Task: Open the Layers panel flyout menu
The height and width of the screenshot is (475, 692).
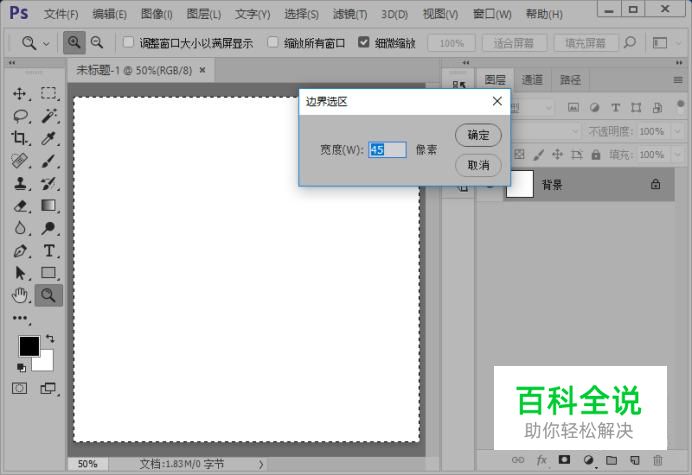Action: (x=678, y=80)
